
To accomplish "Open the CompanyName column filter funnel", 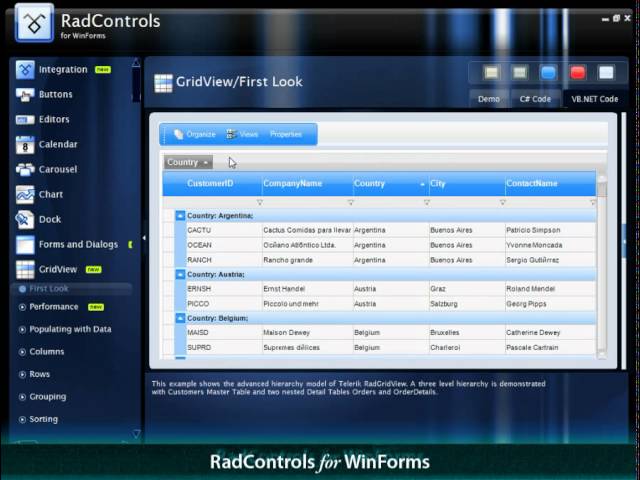I will coord(350,202).
